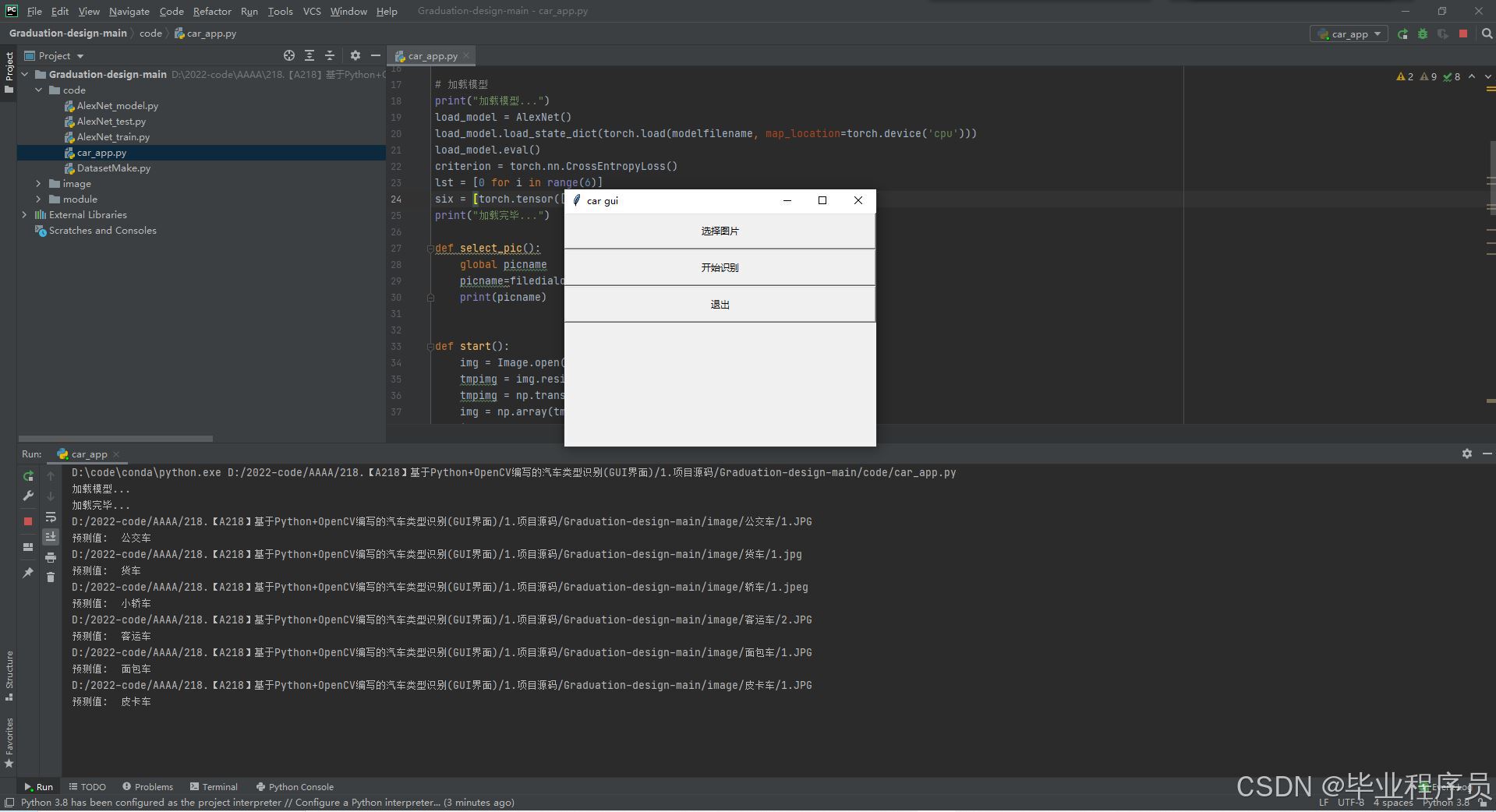Print the Run console output
Image resolution: width=1496 pixels, height=812 pixels.
pyautogui.click(x=51, y=558)
